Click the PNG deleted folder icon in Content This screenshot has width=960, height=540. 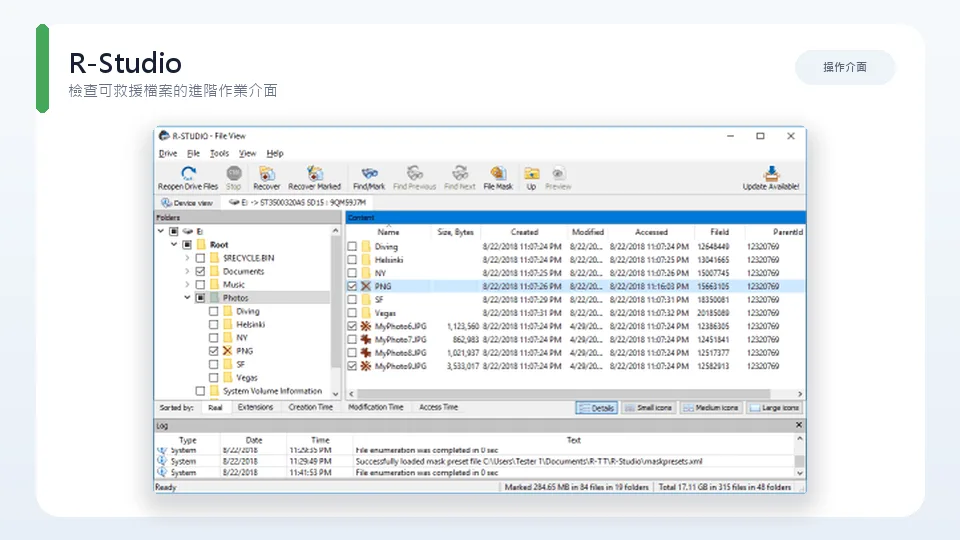coord(366,286)
